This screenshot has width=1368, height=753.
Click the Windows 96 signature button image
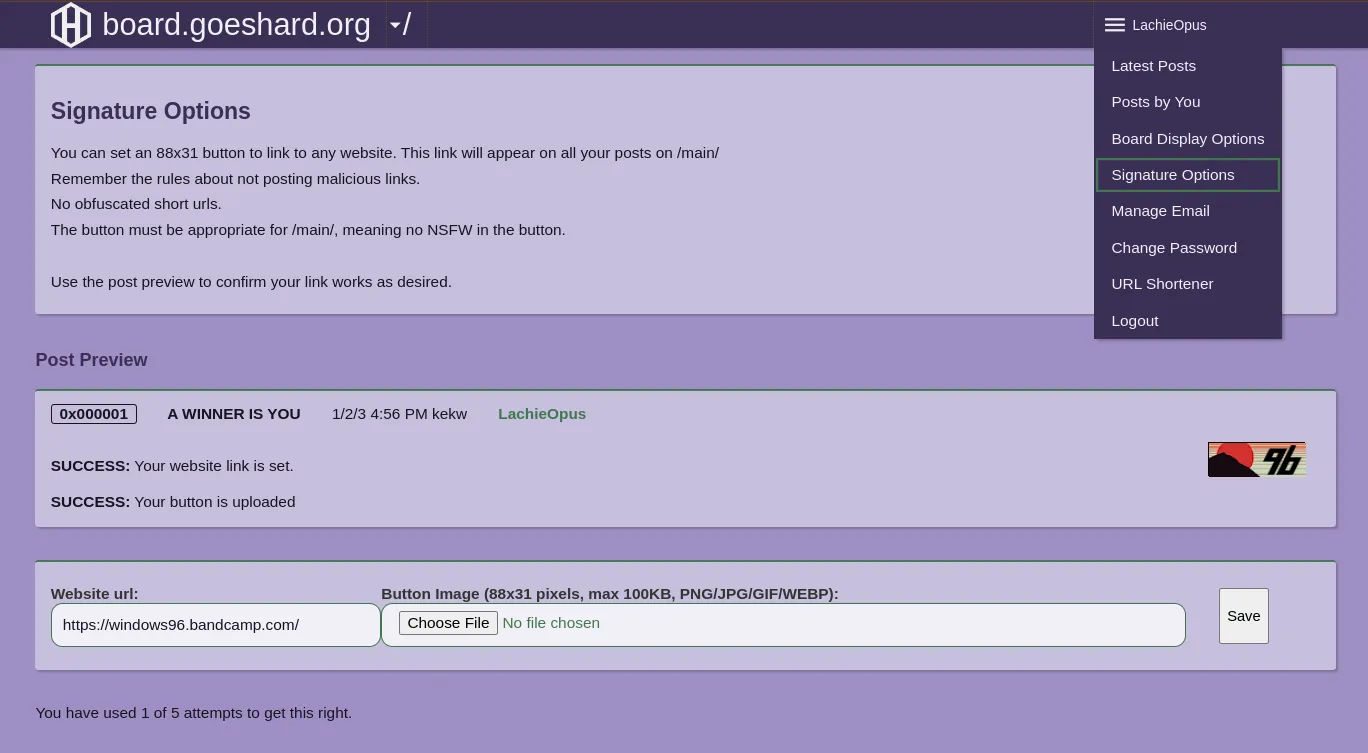pos(1256,459)
